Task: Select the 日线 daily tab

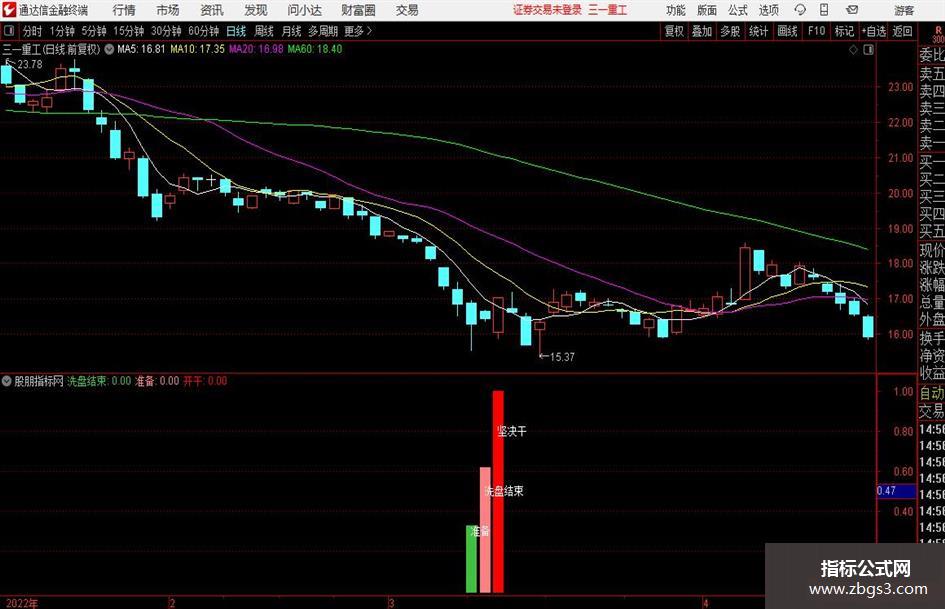Action: coord(236,31)
